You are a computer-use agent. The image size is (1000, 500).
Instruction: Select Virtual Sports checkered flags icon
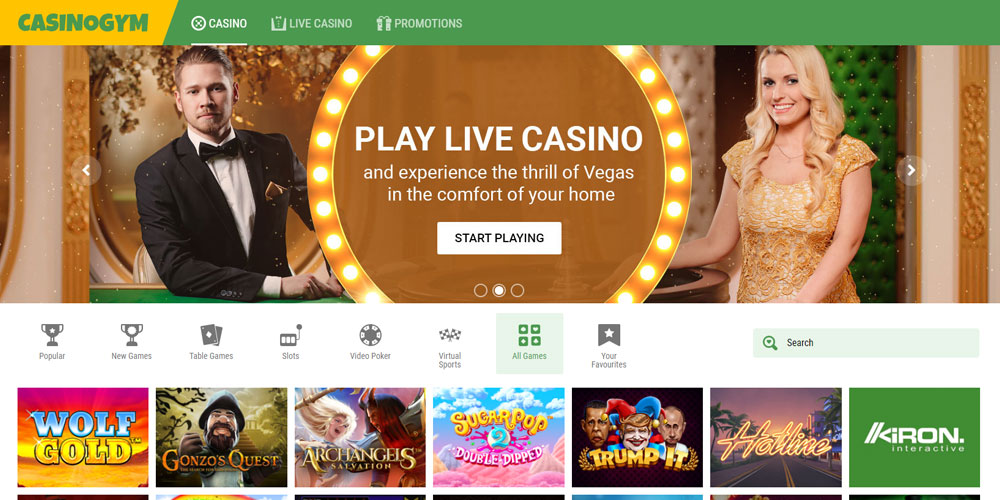pos(450,335)
